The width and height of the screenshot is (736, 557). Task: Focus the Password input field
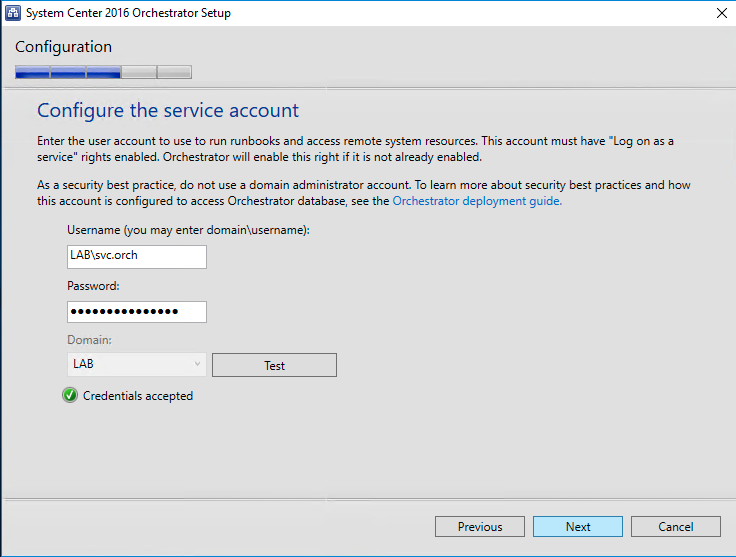(137, 312)
